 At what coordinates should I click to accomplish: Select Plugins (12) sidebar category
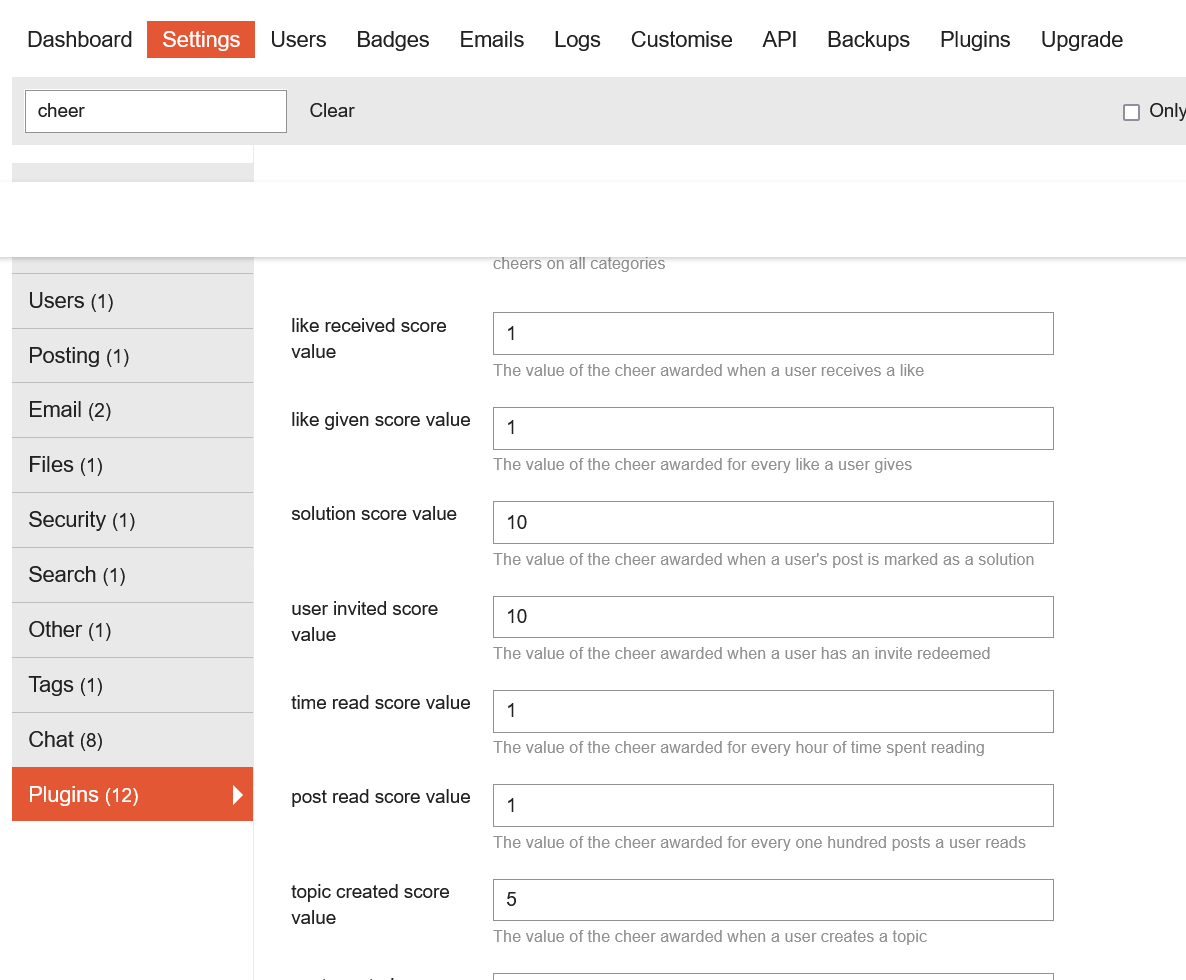132,794
